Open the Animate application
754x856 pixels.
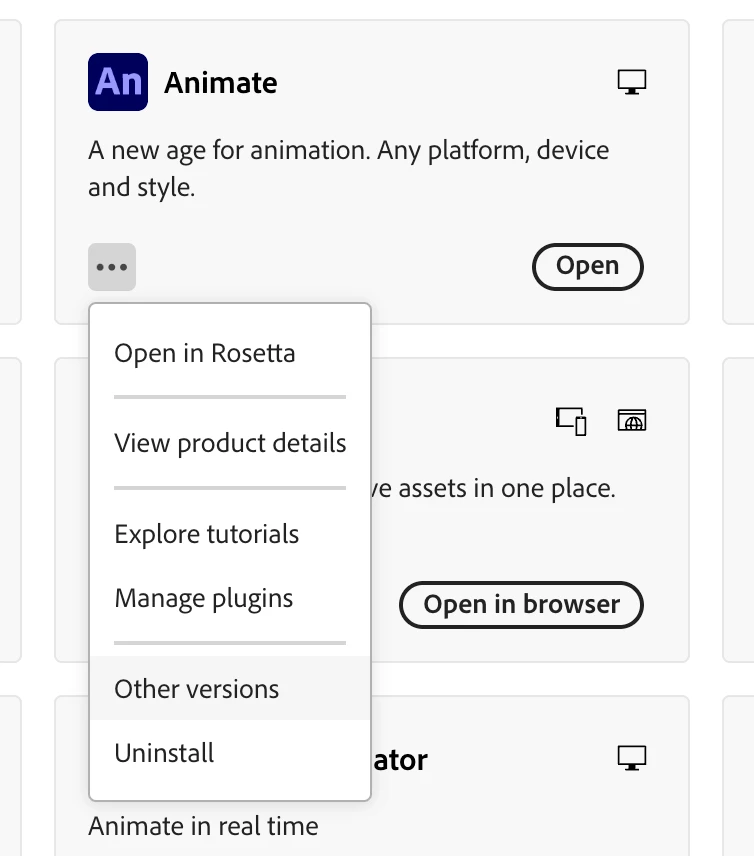click(x=587, y=267)
